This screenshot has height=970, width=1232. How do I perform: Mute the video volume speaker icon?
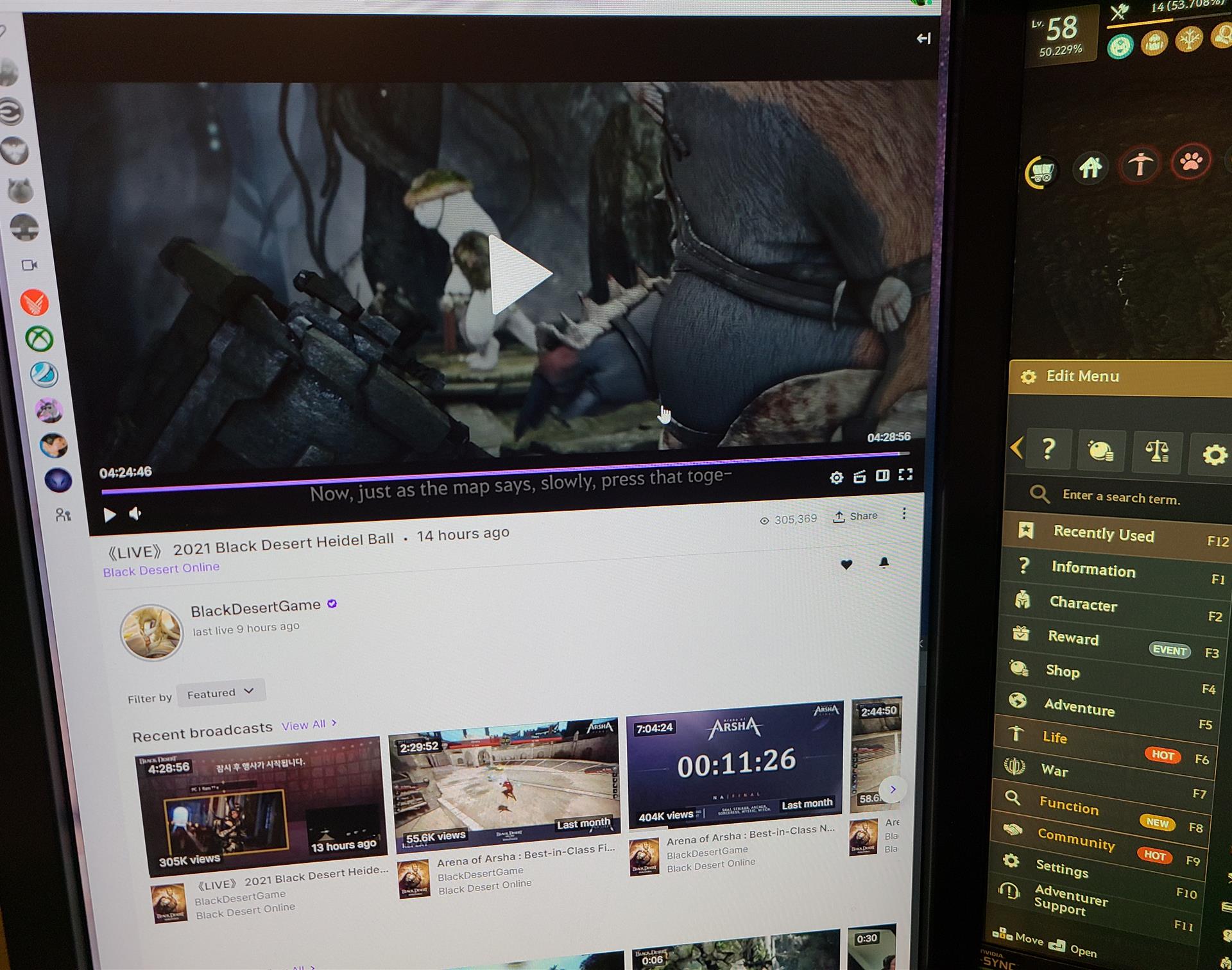135,514
